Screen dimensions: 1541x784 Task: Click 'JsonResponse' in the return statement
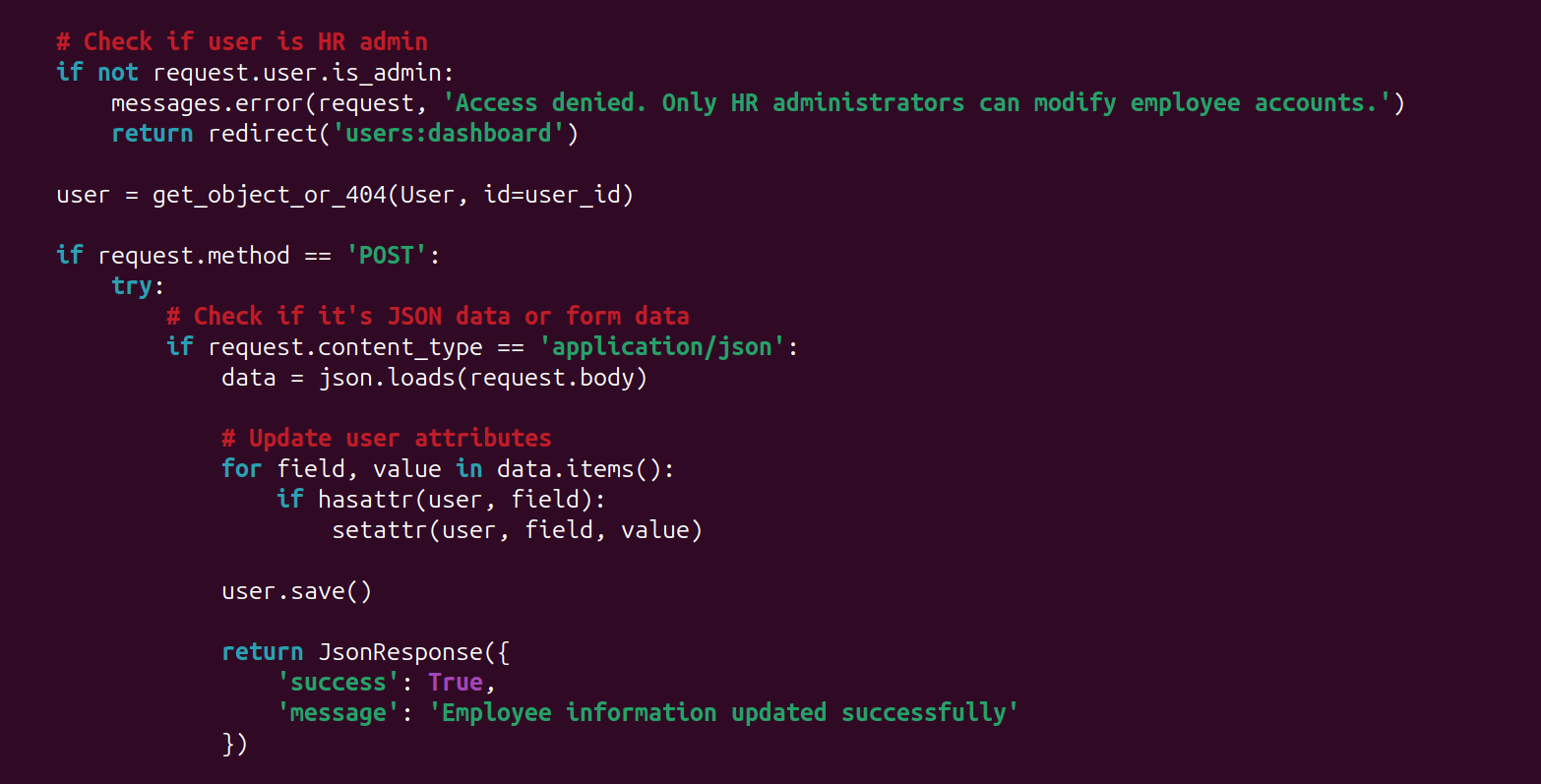point(400,652)
